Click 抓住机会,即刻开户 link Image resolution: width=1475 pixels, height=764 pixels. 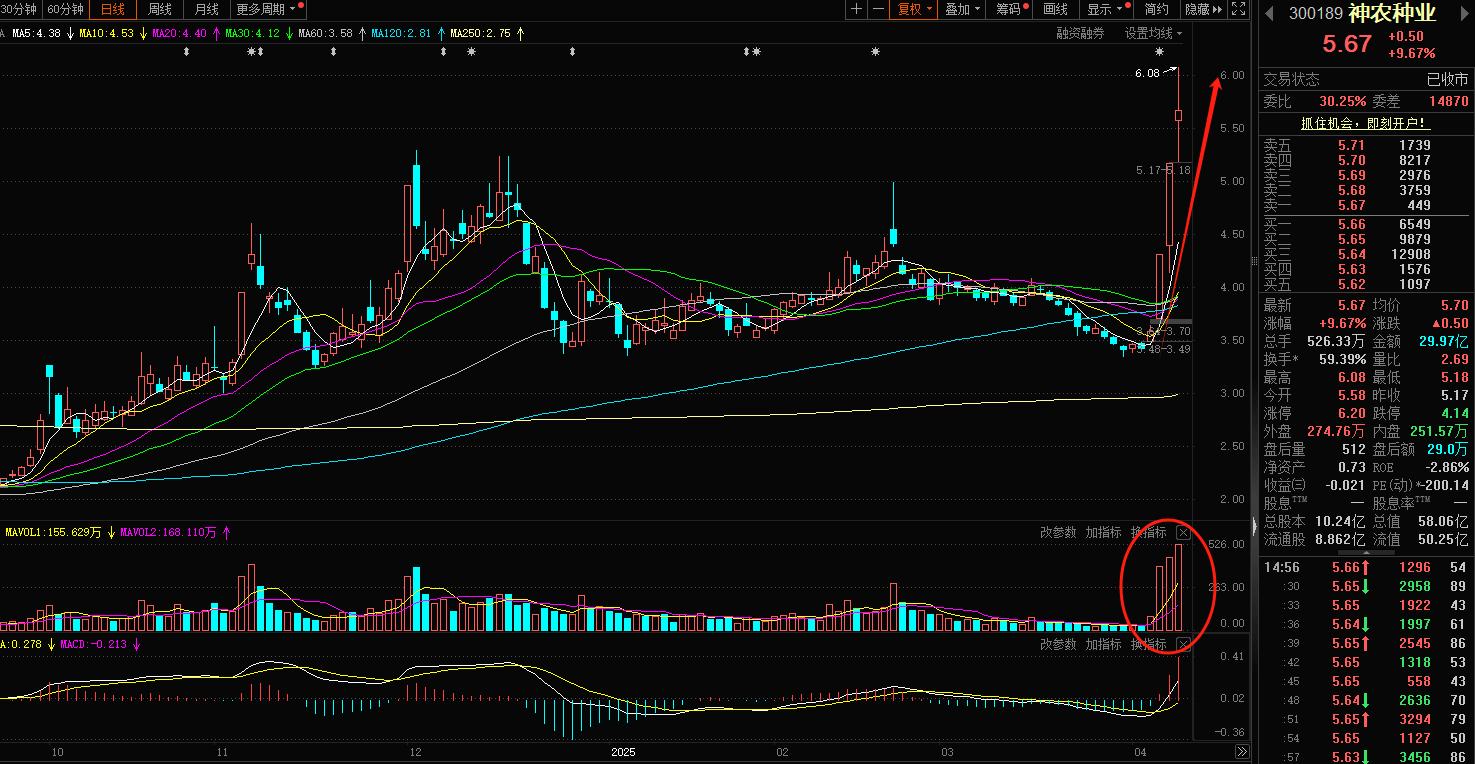click(1364, 124)
